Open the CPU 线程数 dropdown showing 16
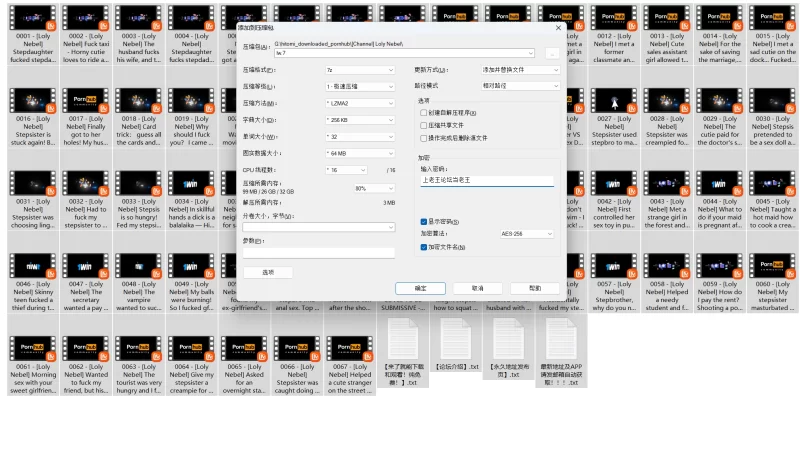The height and width of the screenshot is (469, 800). (346, 170)
